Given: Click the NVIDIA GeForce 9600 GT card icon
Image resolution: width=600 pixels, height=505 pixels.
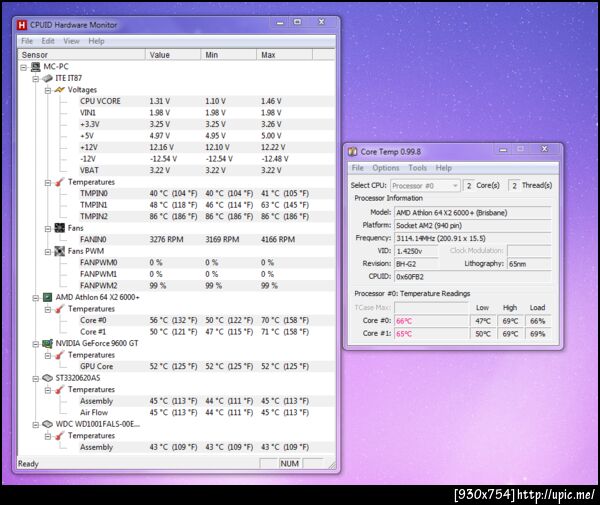Looking at the screenshot, I should pos(47,344).
